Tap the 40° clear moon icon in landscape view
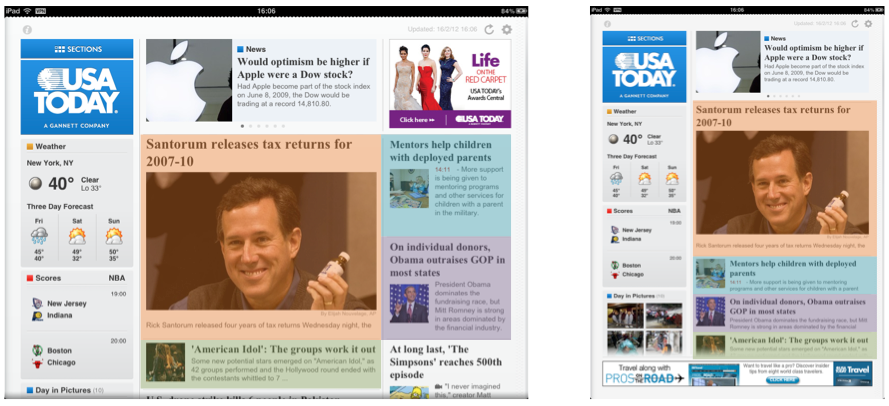The width and height of the screenshot is (889, 406). (35, 183)
